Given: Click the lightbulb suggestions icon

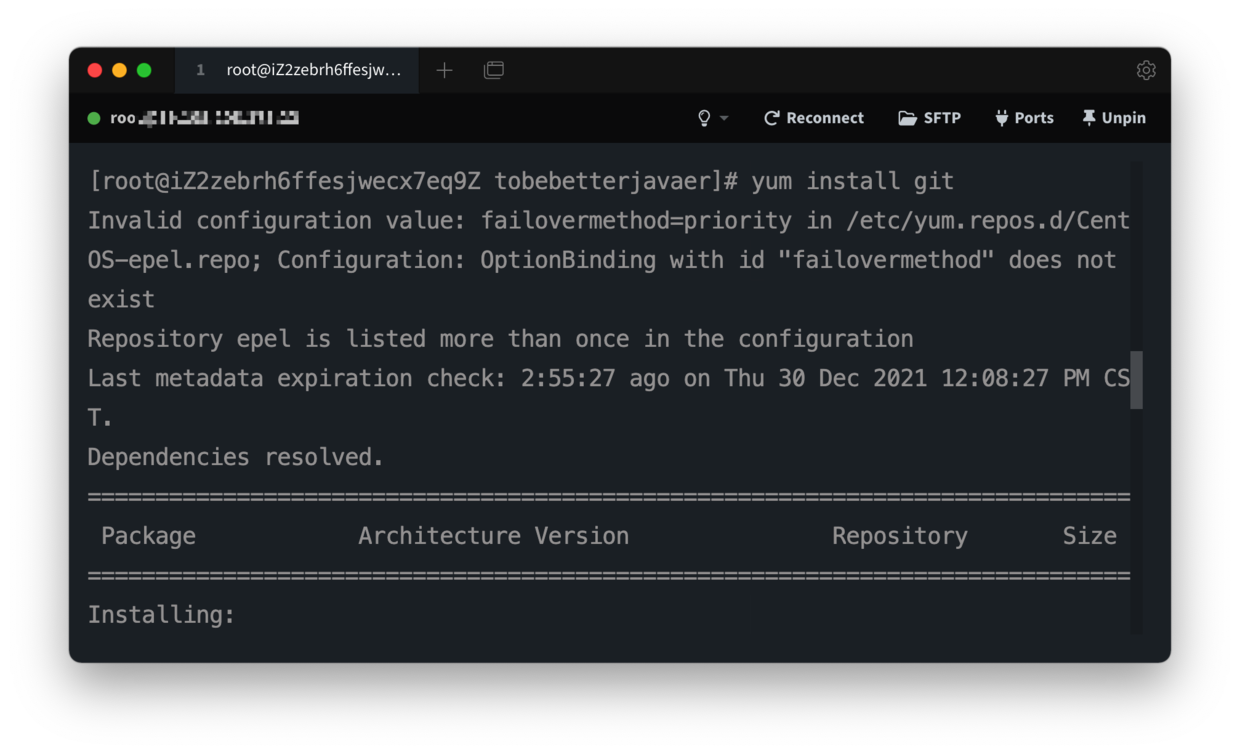Looking at the screenshot, I should point(704,118).
